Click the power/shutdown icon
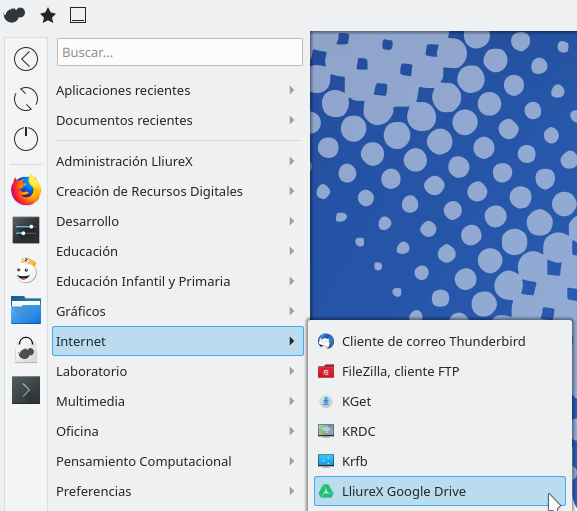Viewport: 577px width, 511px height. coord(26,139)
